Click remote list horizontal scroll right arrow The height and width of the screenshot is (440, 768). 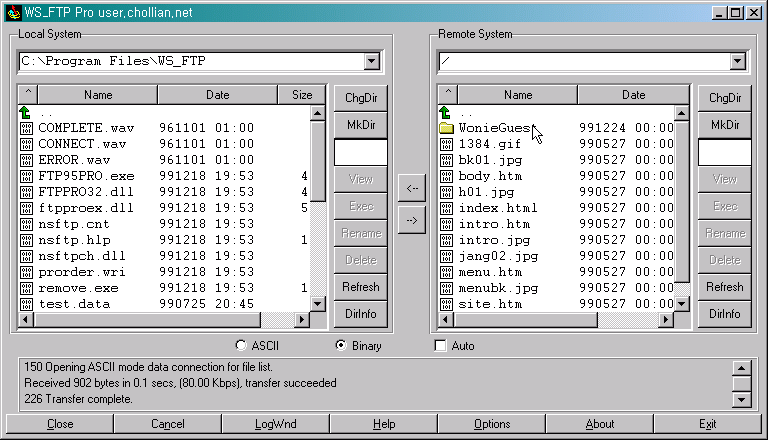click(665, 320)
